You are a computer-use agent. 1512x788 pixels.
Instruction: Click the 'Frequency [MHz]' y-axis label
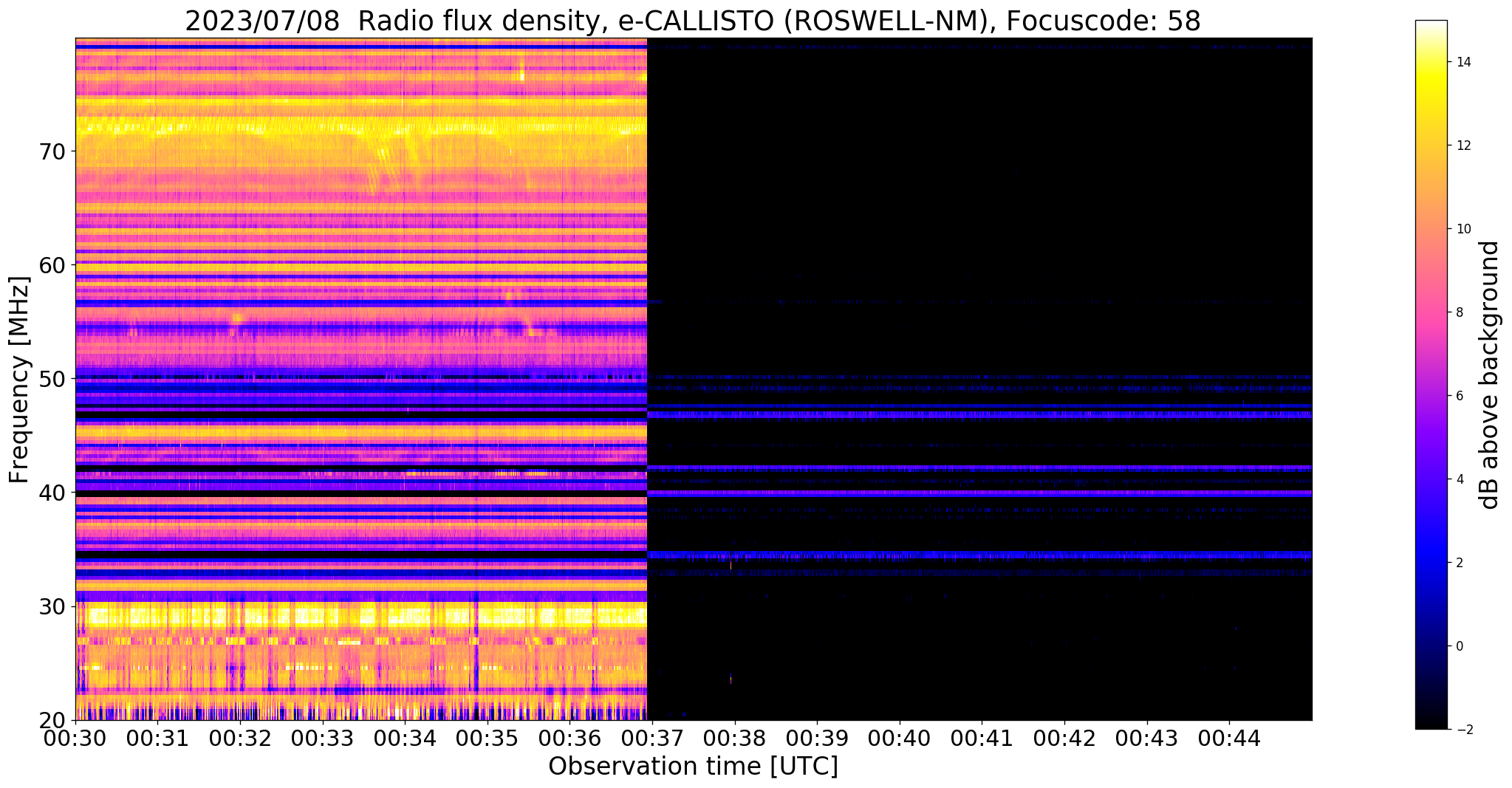pos(20,380)
